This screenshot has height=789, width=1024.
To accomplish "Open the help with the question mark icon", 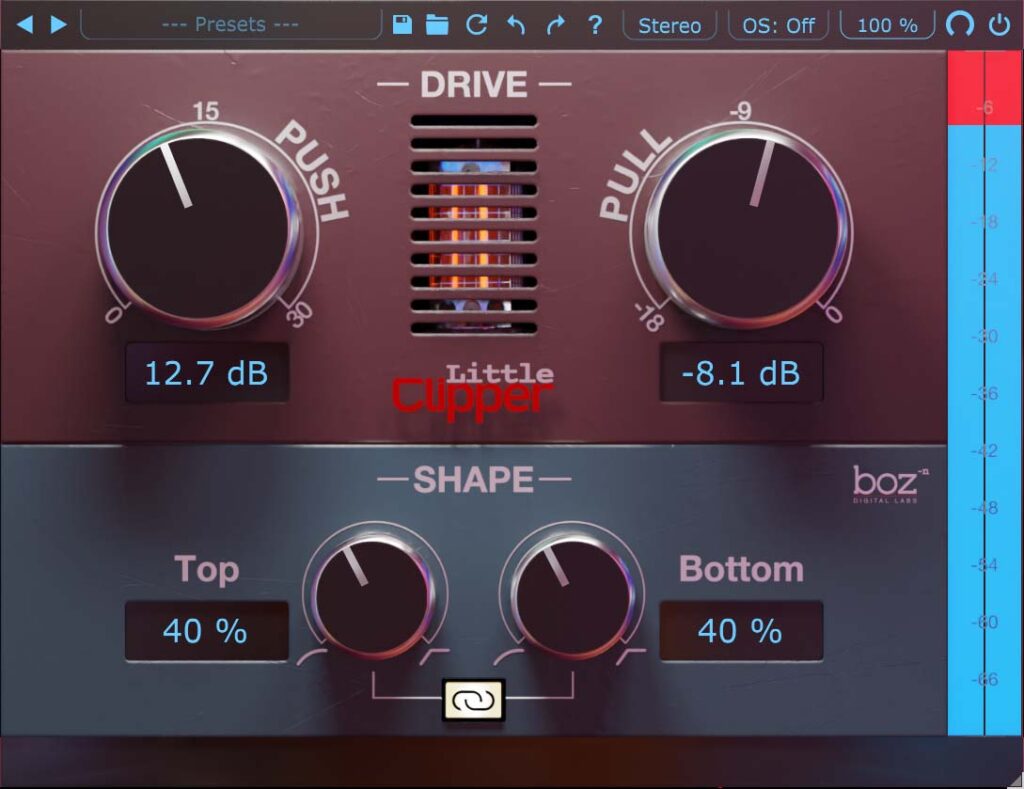I will [x=594, y=25].
